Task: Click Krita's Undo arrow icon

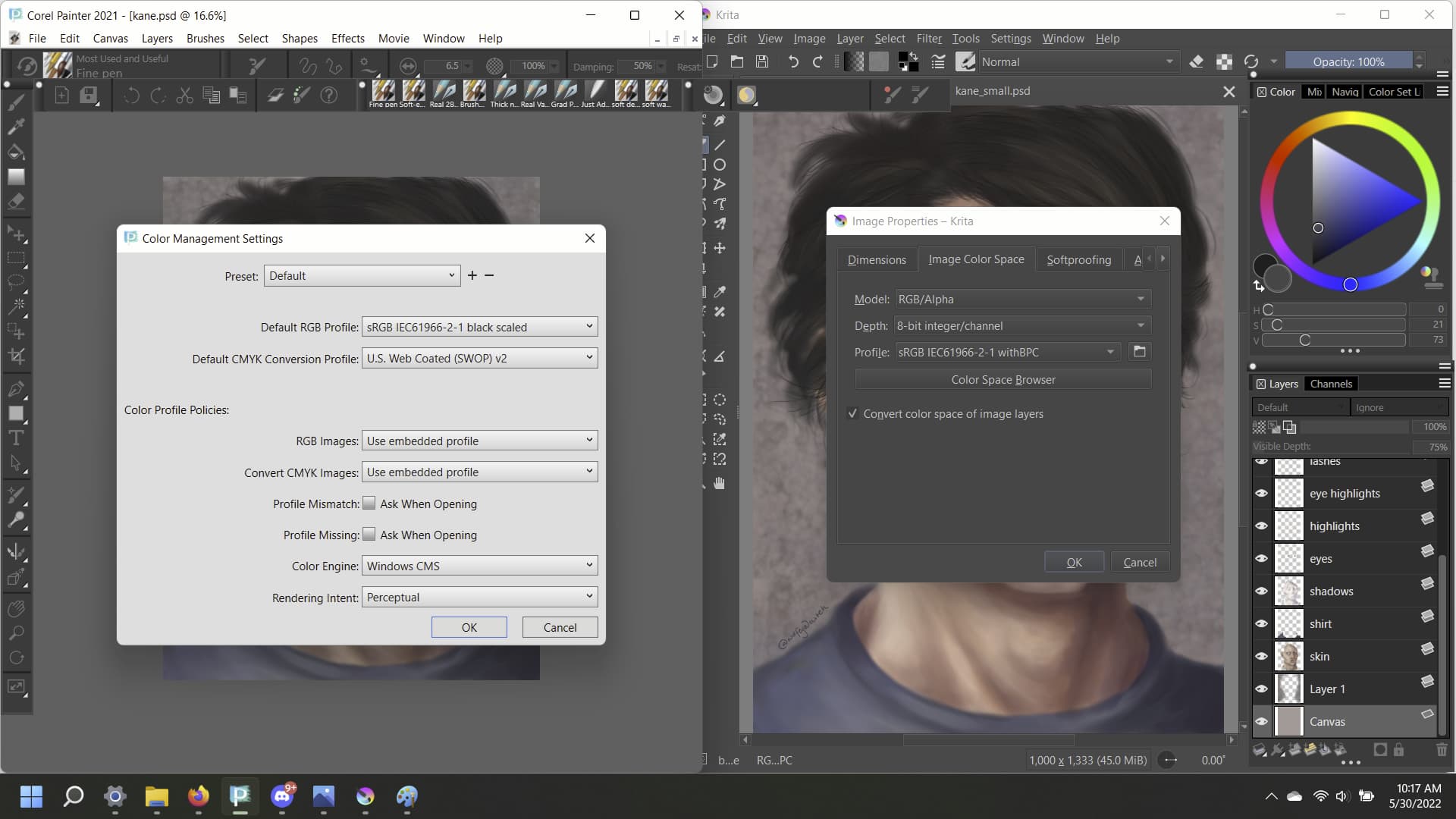Action: [792, 62]
